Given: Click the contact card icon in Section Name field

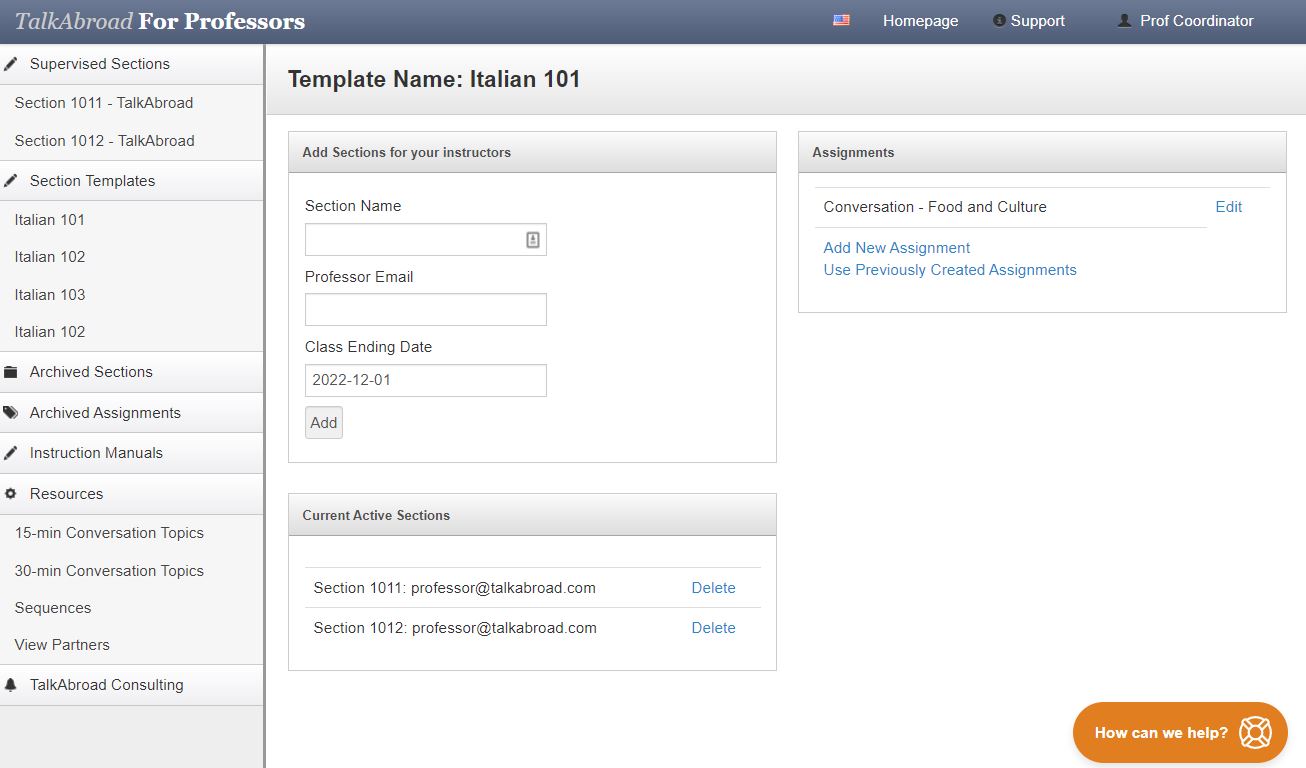Looking at the screenshot, I should 533,240.
